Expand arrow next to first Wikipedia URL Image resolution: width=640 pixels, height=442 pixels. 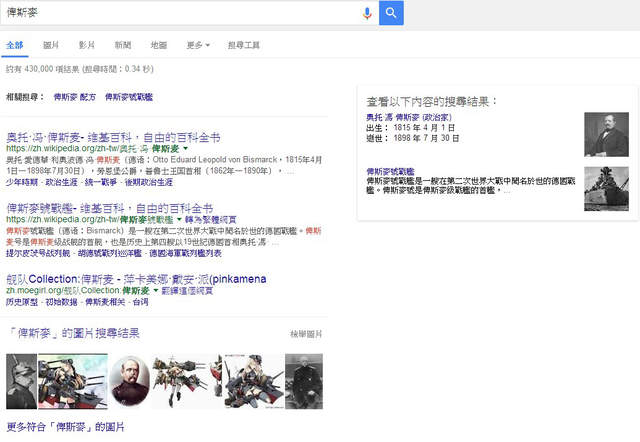click(x=186, y=148)
